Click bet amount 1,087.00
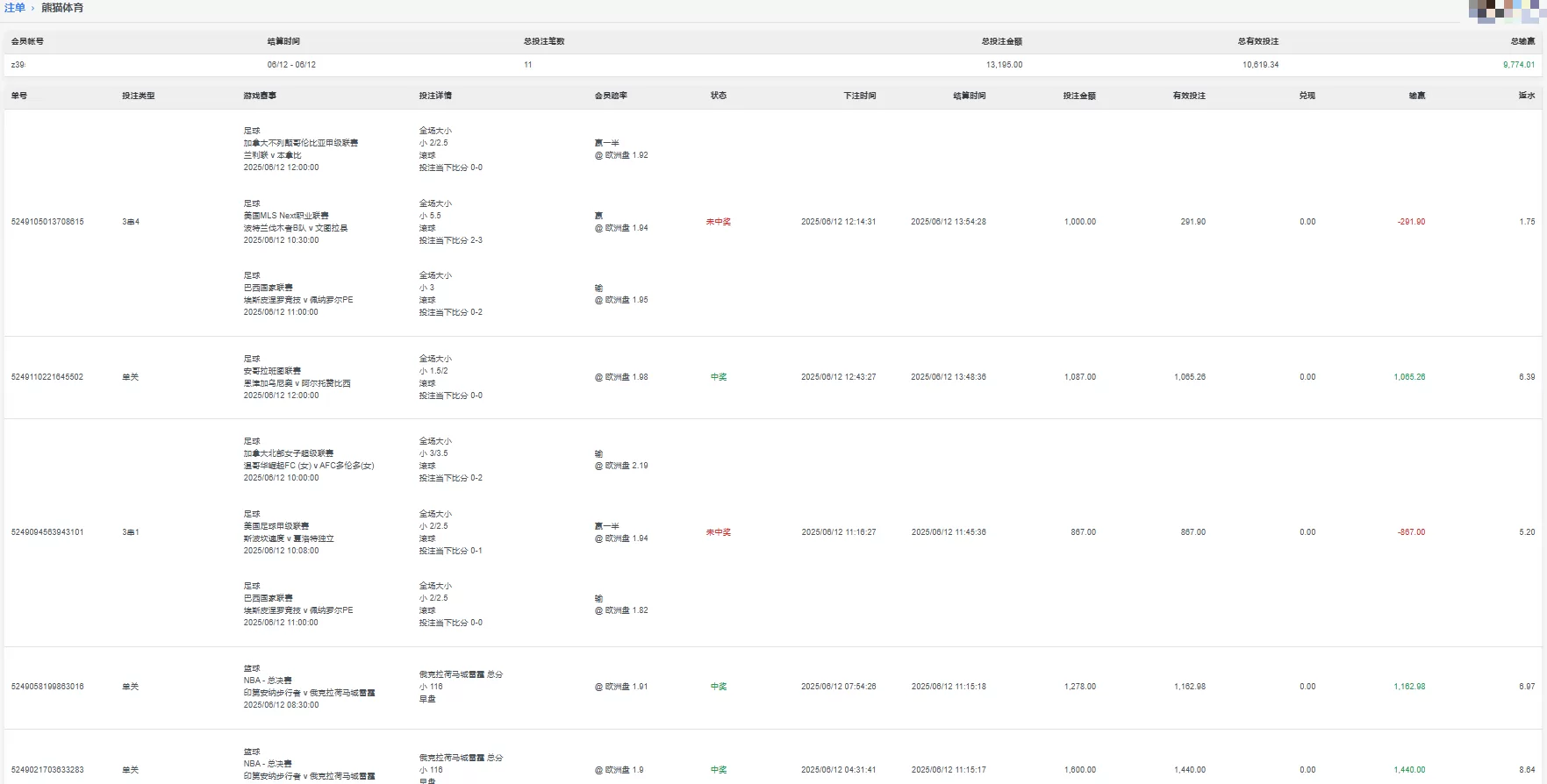 pyautogui.click(x=1079, y=377)
